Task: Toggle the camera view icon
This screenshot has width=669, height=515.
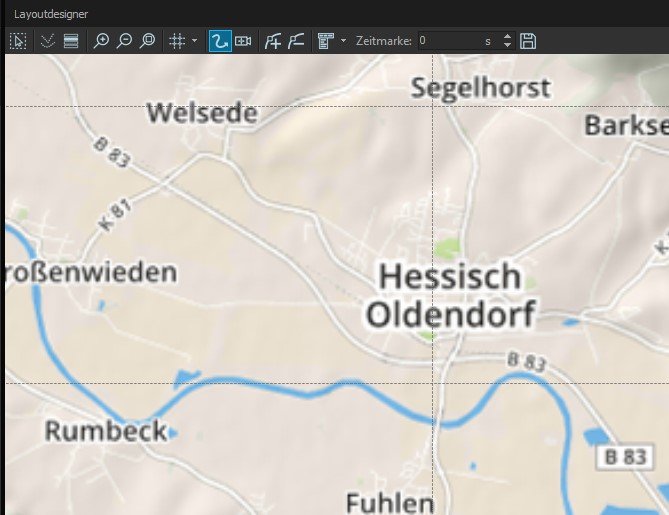Action: pos(242,41)
